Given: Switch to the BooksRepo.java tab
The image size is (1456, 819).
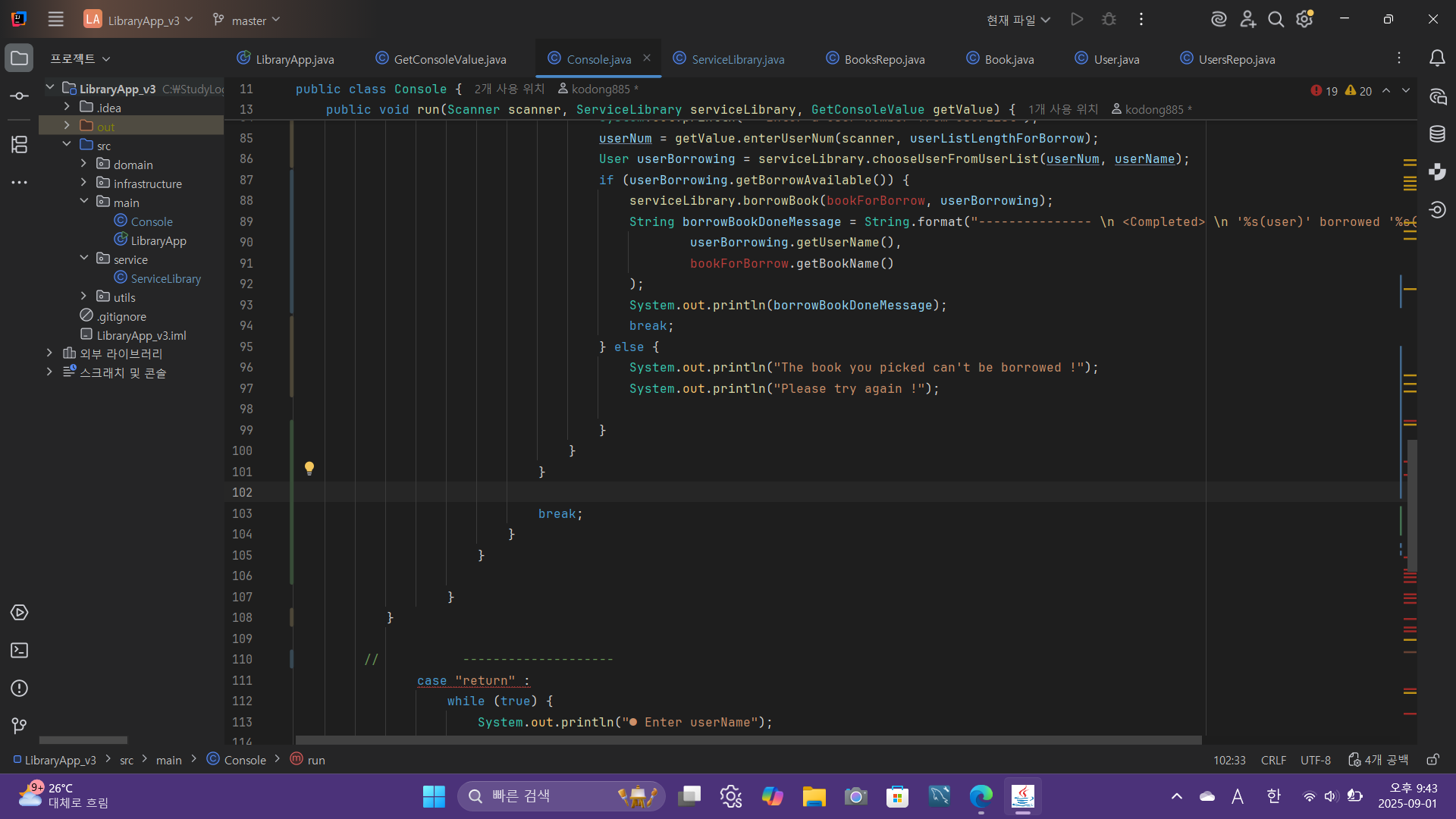Looking at the screenshot, I should pyautogui.click(x=883, y=59).
